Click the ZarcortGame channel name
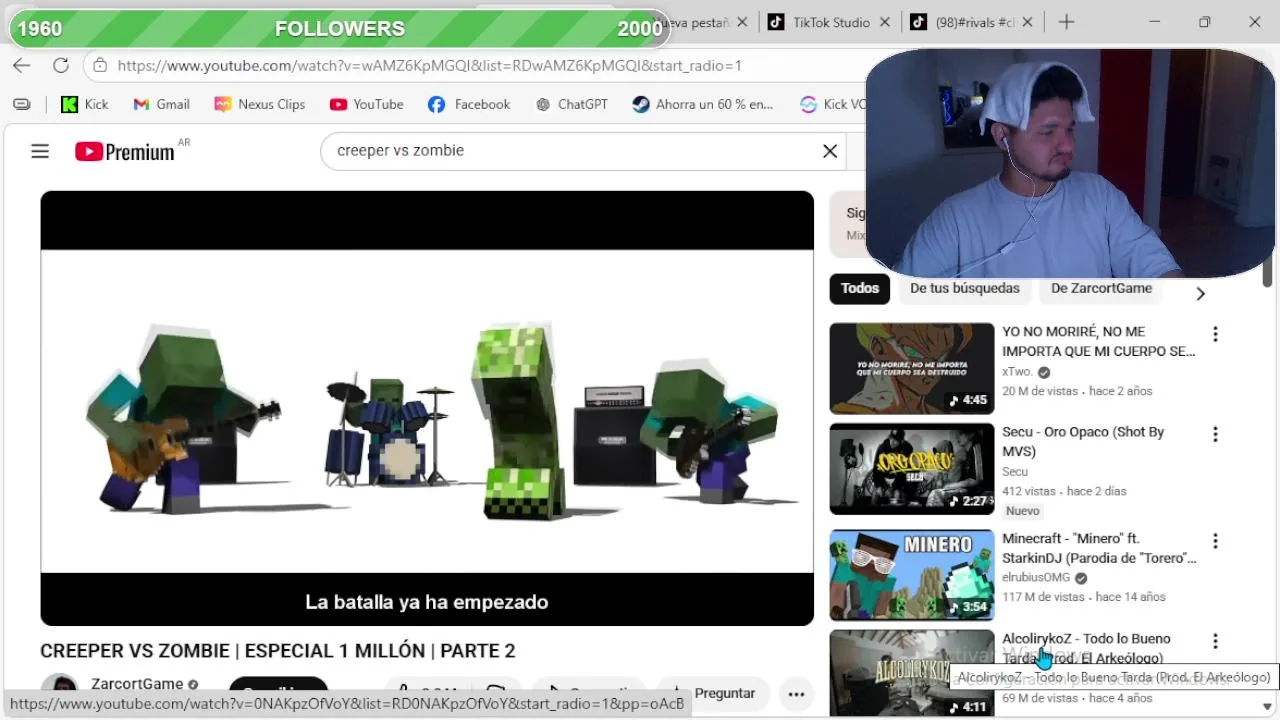Viewport: 1280px width, 720px height. pos(137,685)
